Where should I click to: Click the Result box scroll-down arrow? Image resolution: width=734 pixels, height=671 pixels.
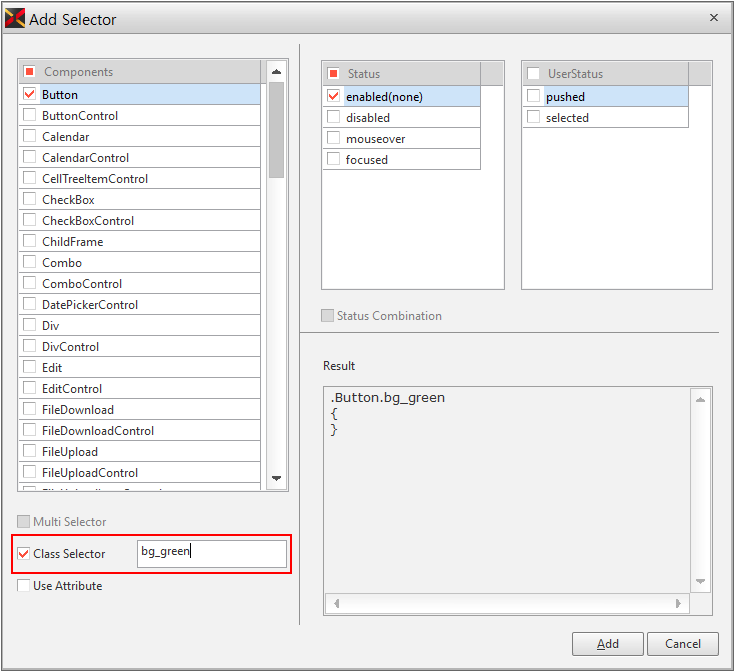point(701,582)
